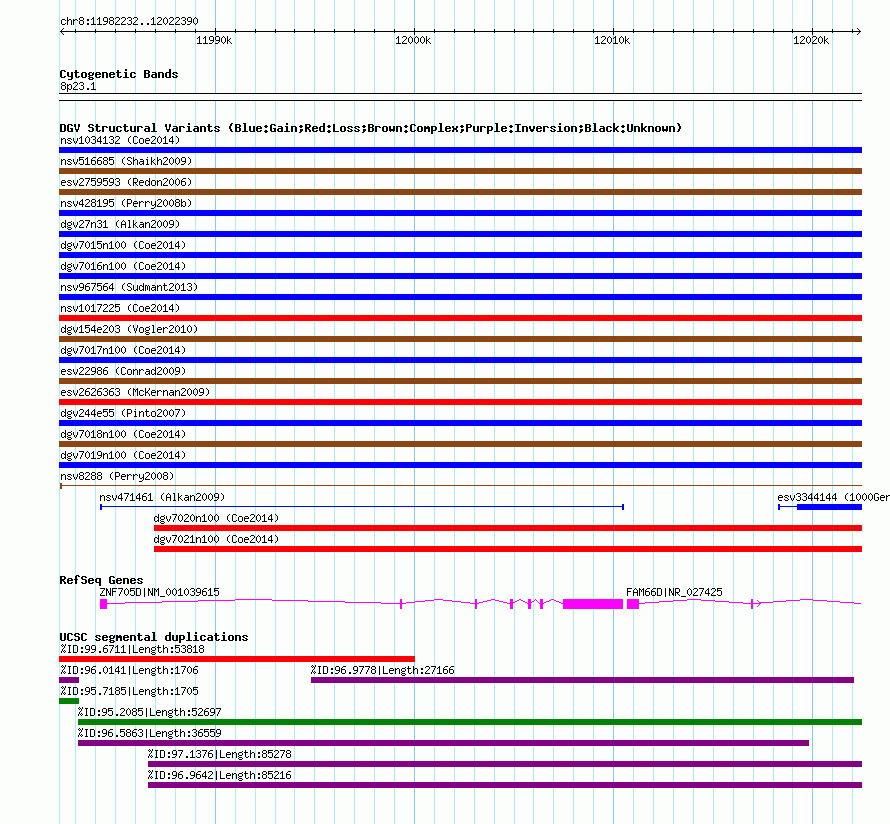Image resolution: width=890 pixels, height=824 pixels.
Task: Select dgv27n31 (Alkan2009) variant label
Action: coord(120,224)
